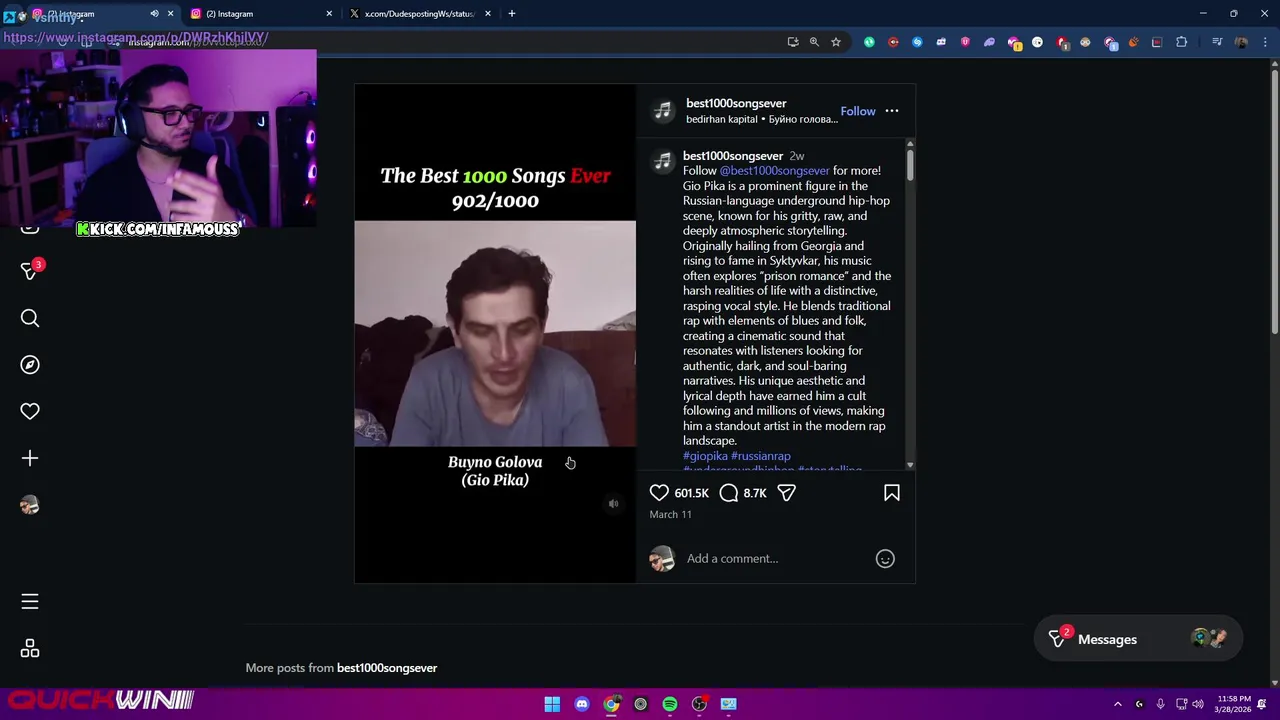The width and height of the screenshot is (1280, 720).
Task: Open best1000songsever link under More posts
Action: point(387,668)
